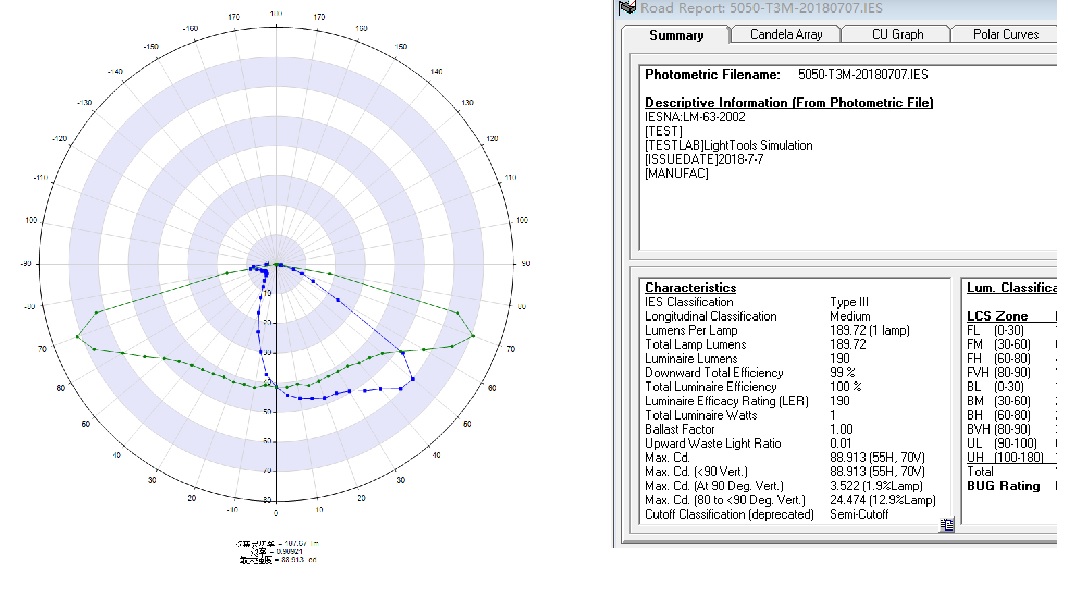Select the IES Classification row
Image resolution: width=1076 pixels, height=590 pixels.
[689, 302]
